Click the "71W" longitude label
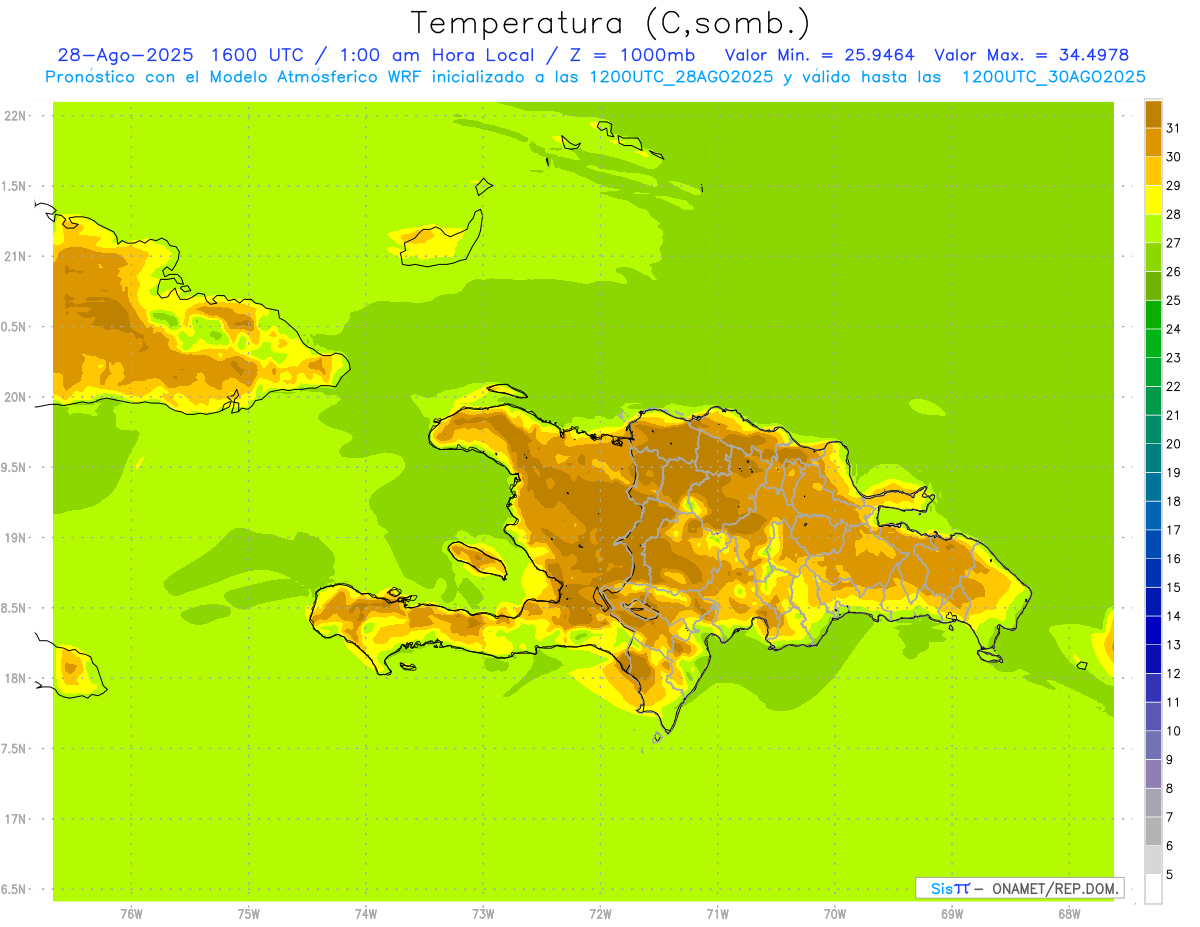This screenshot has width=1200, height=927. click(x=717, y=914)
